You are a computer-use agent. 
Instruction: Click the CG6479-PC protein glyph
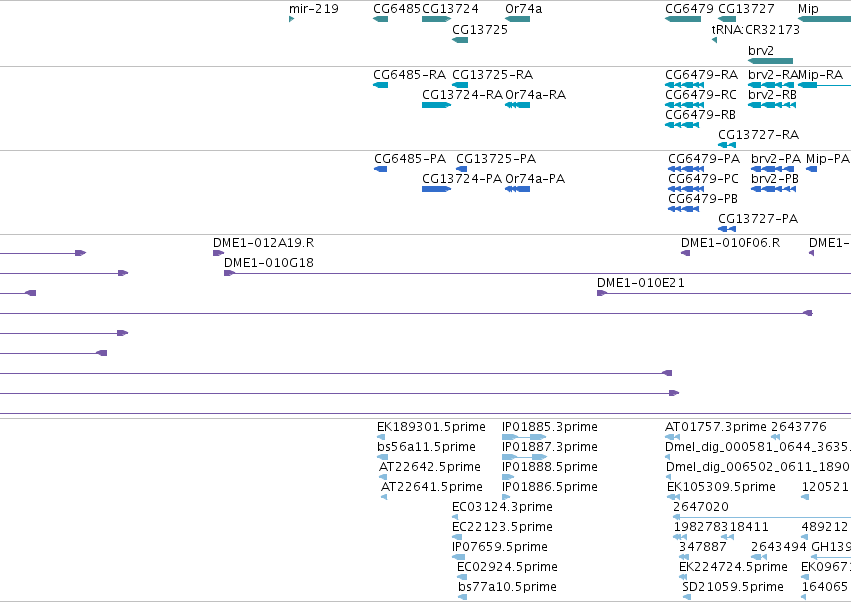click(x=686, y=189)
